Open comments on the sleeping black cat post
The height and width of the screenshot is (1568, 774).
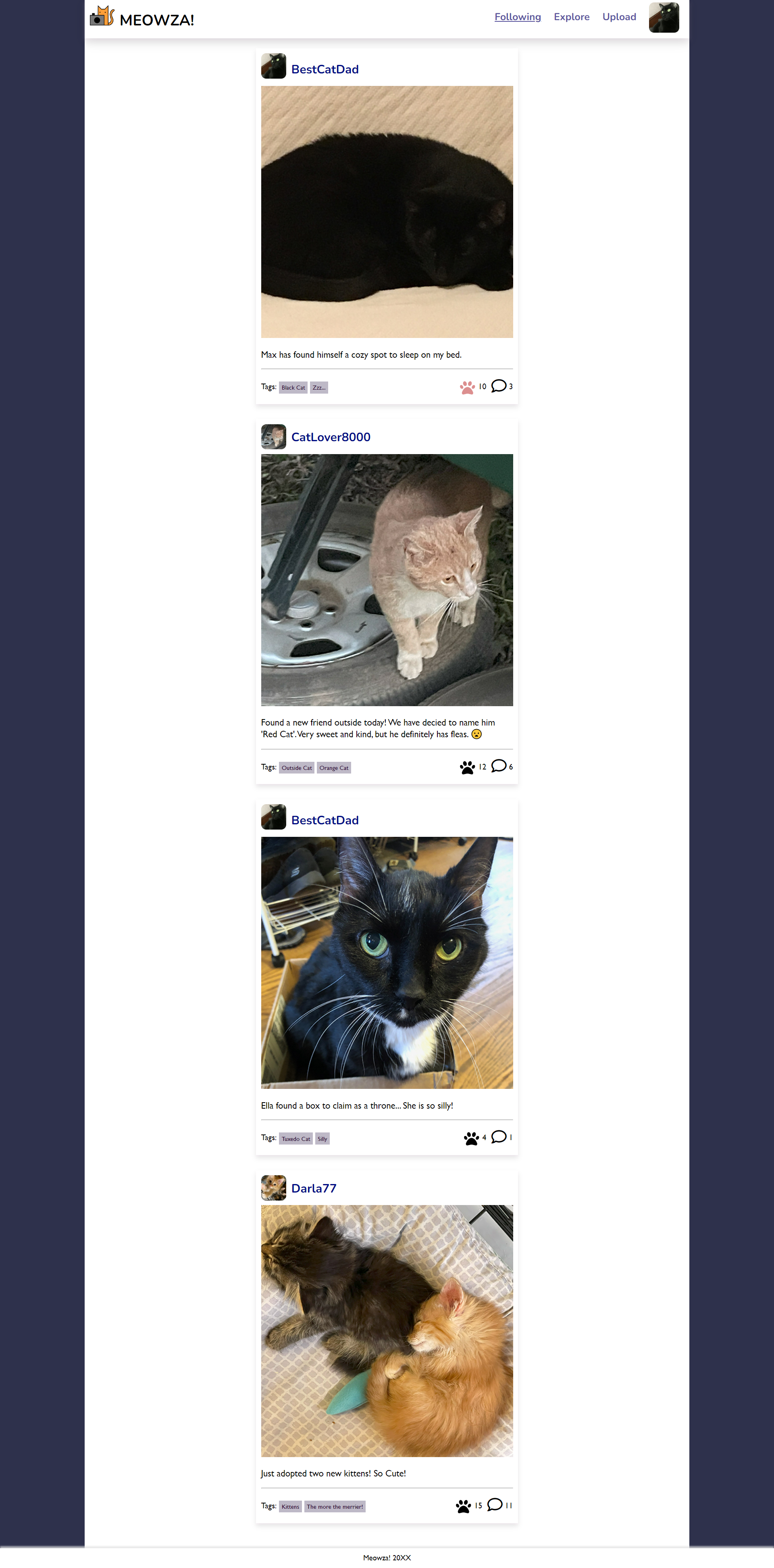tap(498, 386)
